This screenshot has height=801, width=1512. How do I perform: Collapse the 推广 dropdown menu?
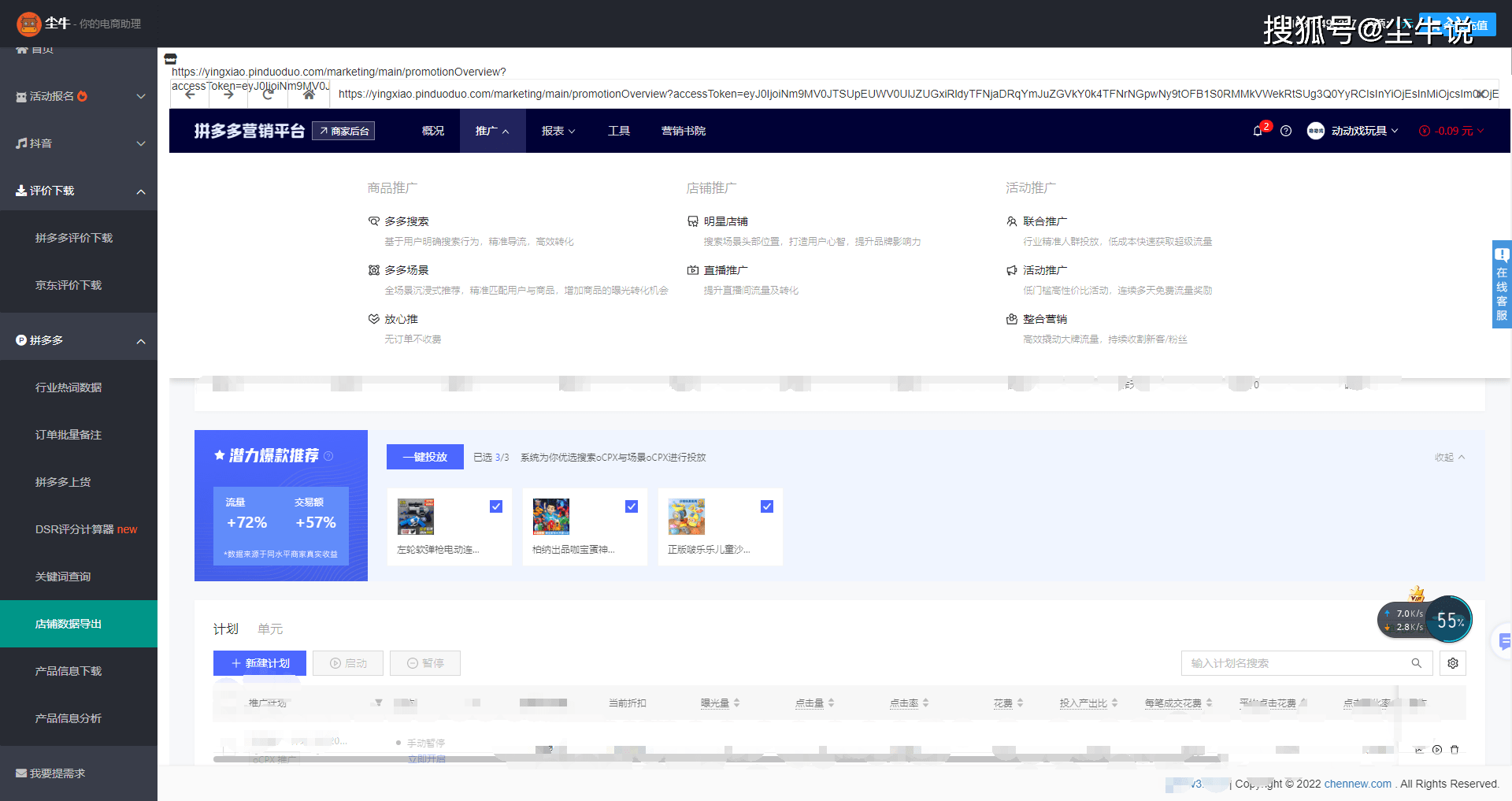click(492, 131)
